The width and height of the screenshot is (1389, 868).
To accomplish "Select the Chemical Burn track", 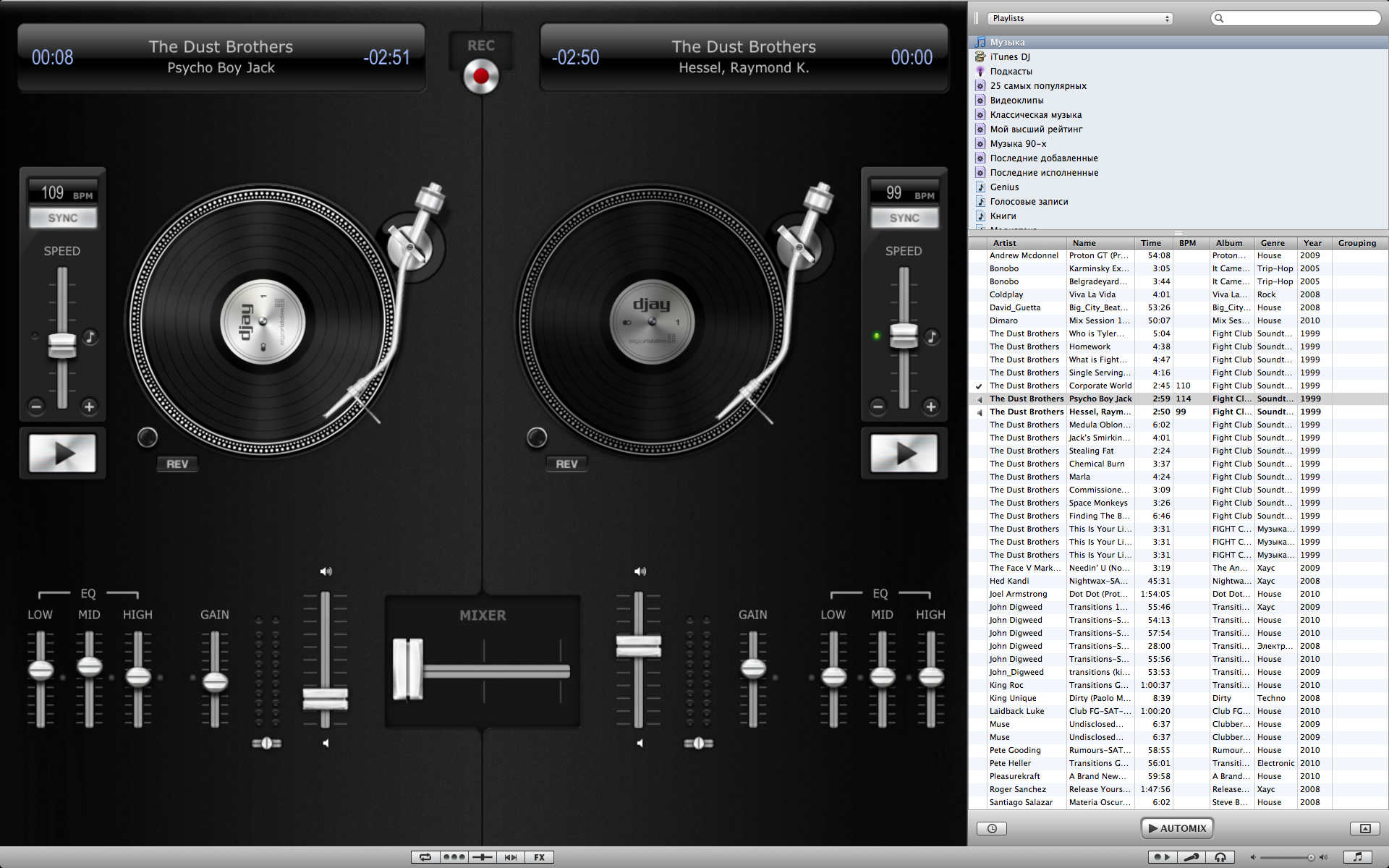I will coord(1178,464).
